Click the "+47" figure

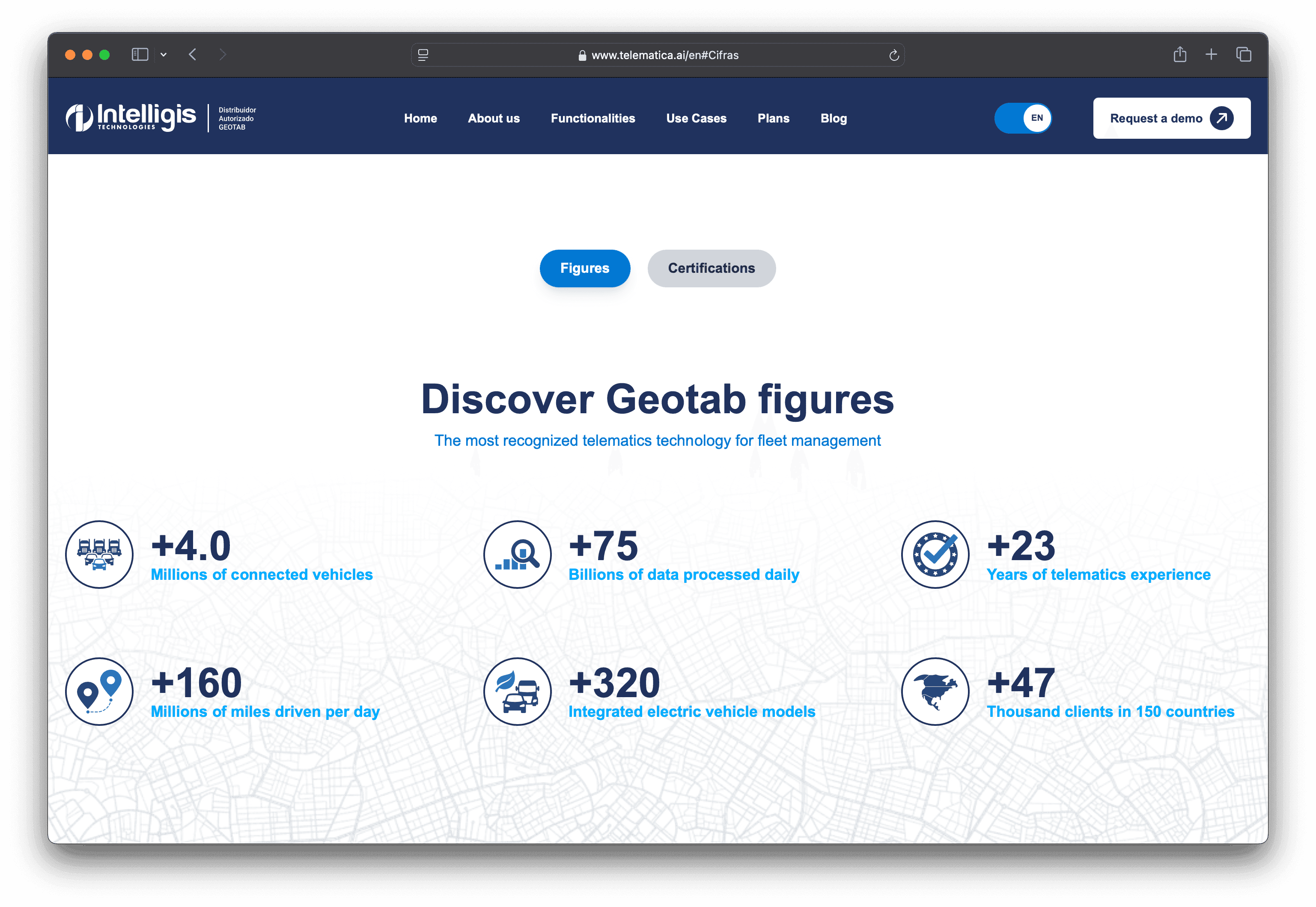(x=1021, y=683)
